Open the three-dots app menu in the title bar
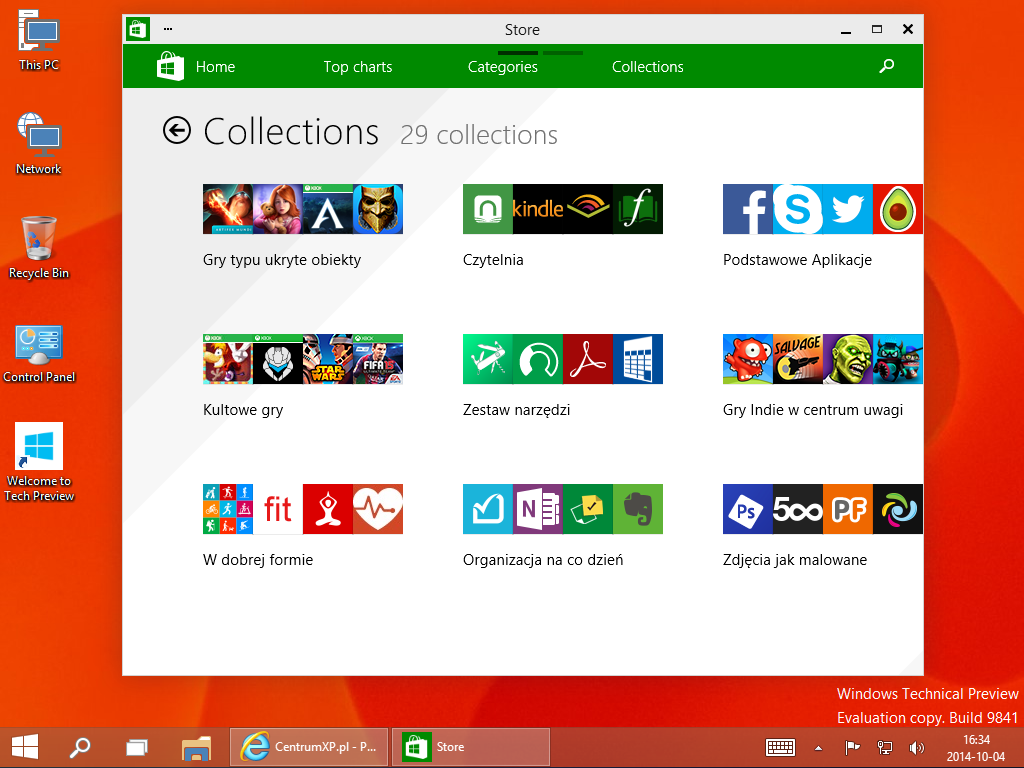 pyautogui.click(x=168, y=29)
